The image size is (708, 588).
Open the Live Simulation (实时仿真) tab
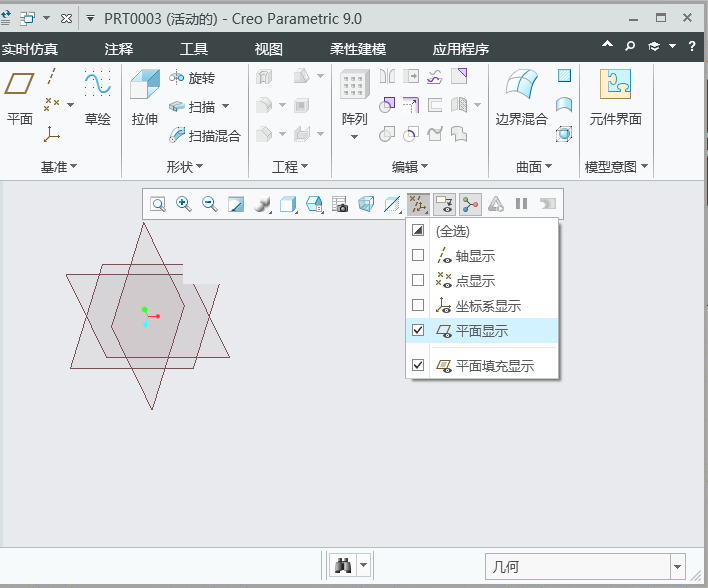[30, 49]
